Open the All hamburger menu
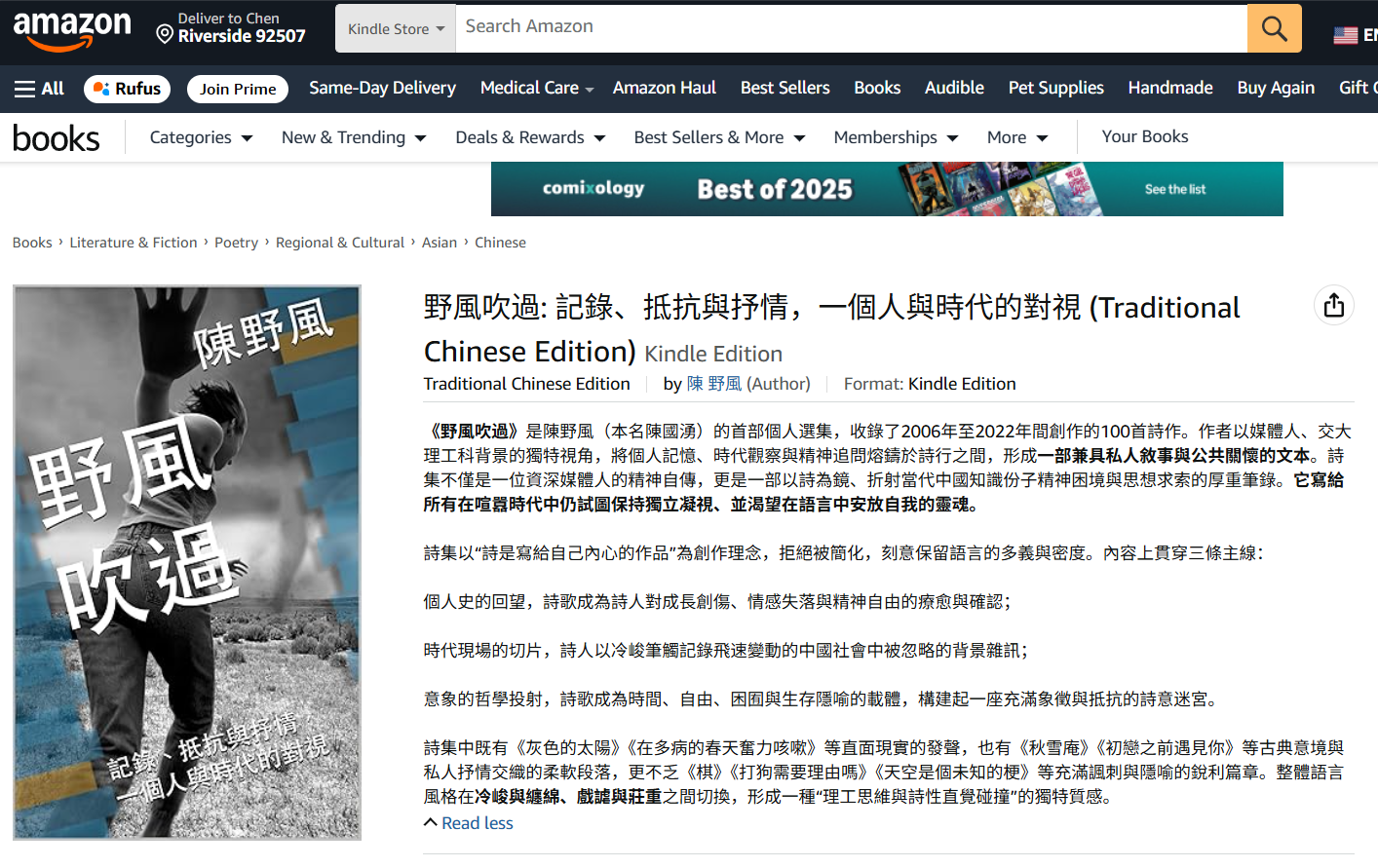Screen dimensions: 1378x868 pyautogui.click(x=39, y=89)
